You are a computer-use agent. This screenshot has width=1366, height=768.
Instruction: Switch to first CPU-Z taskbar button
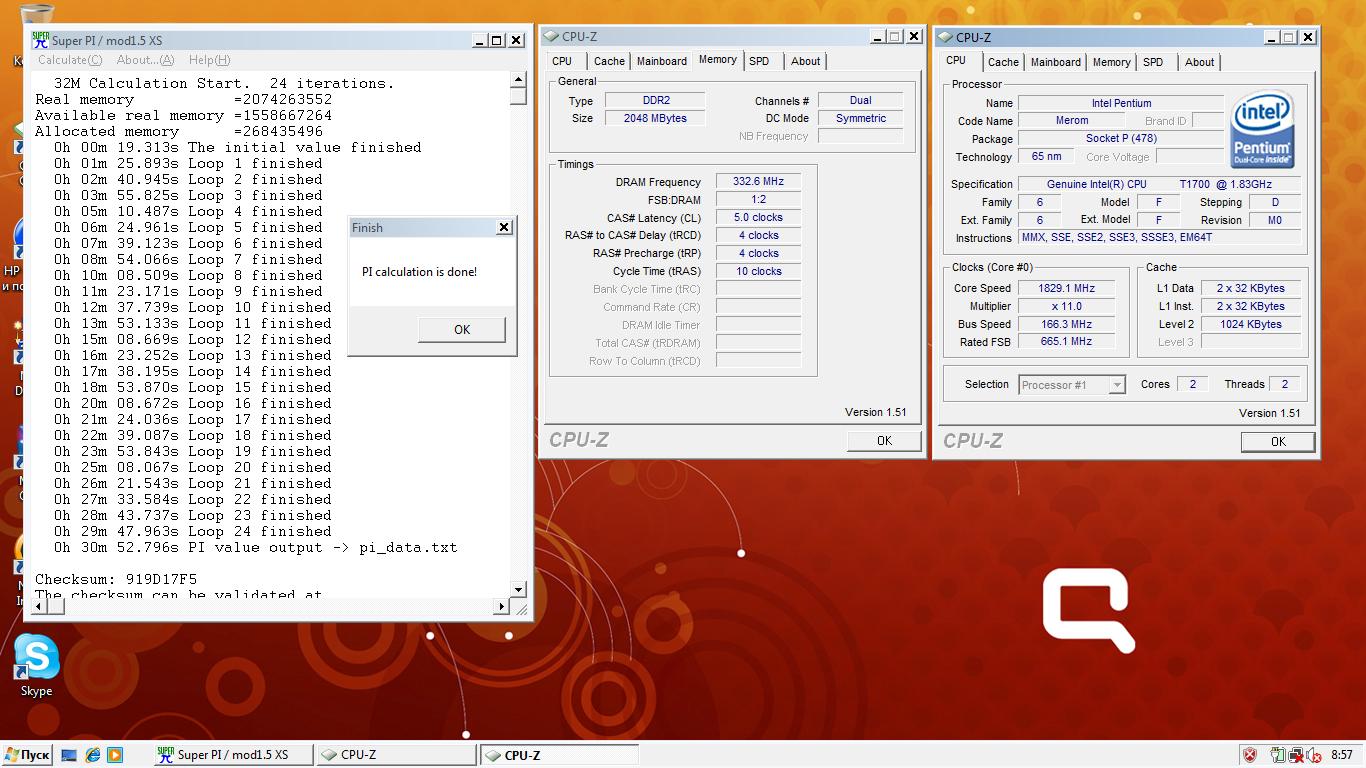coord(396,755)
